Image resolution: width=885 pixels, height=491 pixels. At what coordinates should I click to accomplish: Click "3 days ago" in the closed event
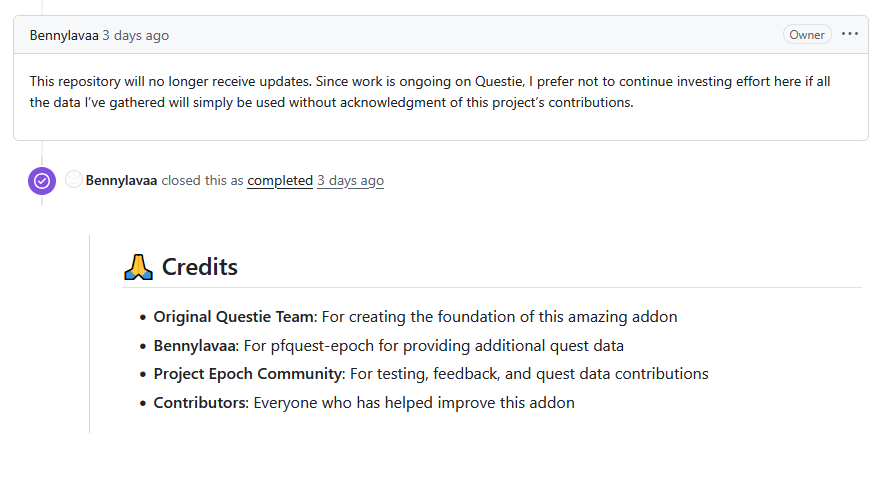[x=350, y=181]
